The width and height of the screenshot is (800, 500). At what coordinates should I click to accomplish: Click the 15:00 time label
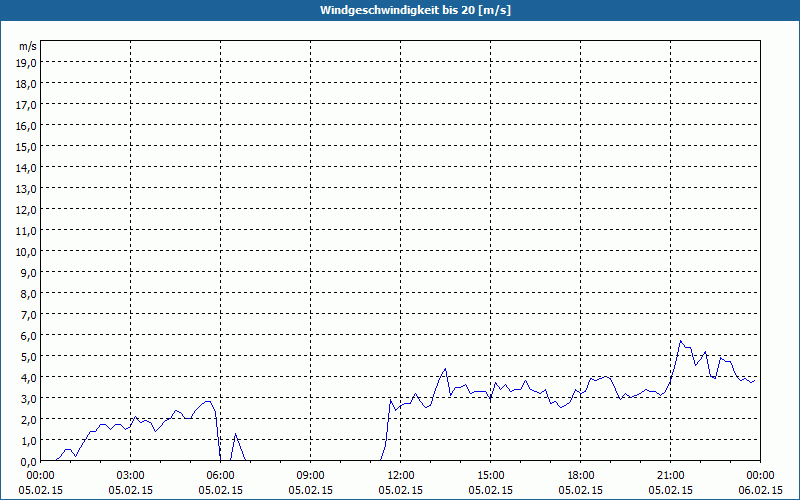tap(491, 476)
